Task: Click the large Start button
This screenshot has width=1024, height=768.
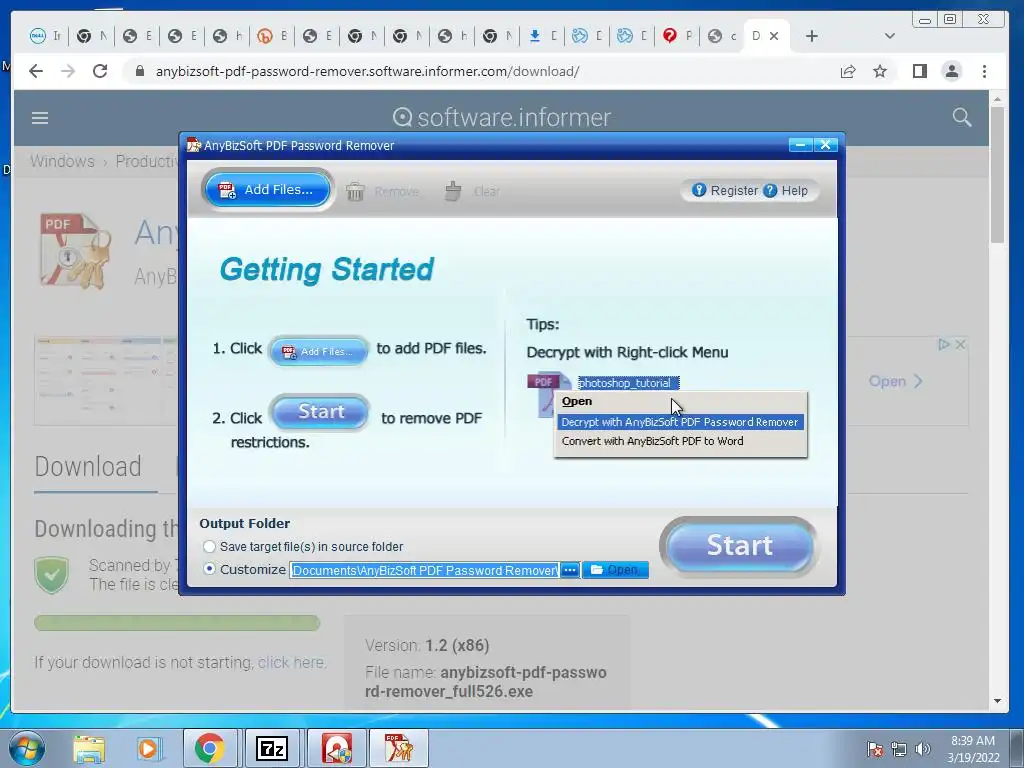Action: click(x=739, y=546)
